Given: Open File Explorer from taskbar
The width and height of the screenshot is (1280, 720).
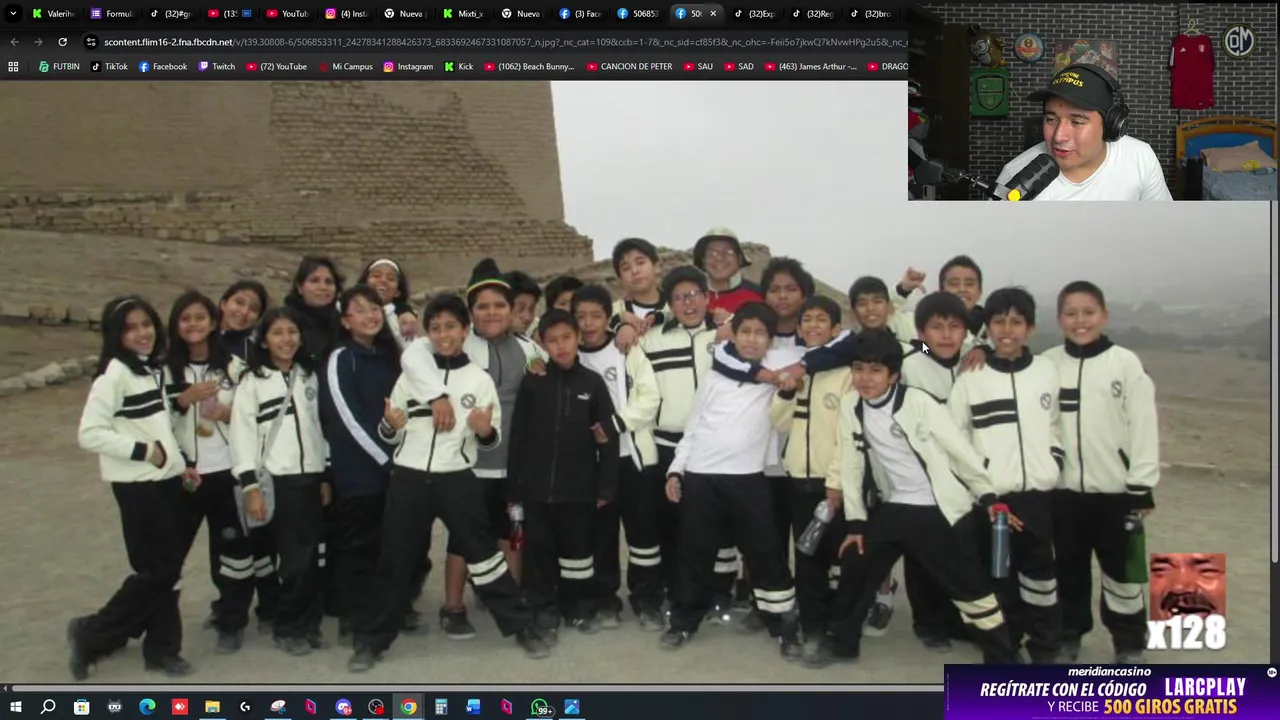Looking at the screenshot, I should point(212,707).
